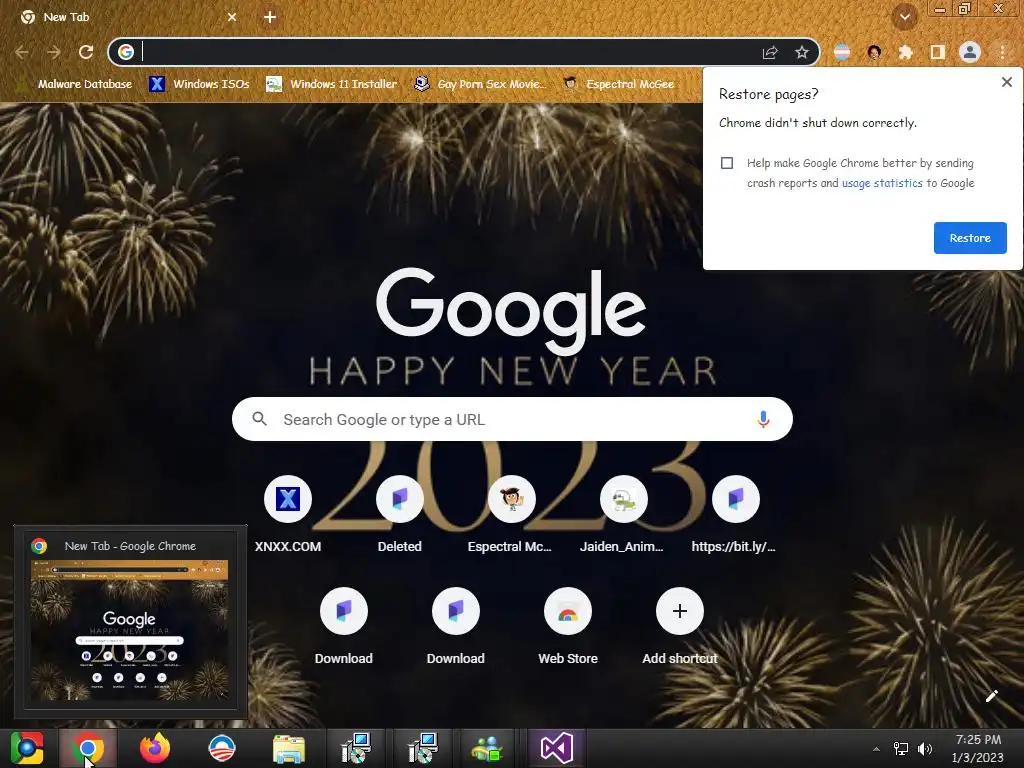The image size is (1024, 768).
Task: Open Chrome three-dot menu
Action: (1002, 52)
